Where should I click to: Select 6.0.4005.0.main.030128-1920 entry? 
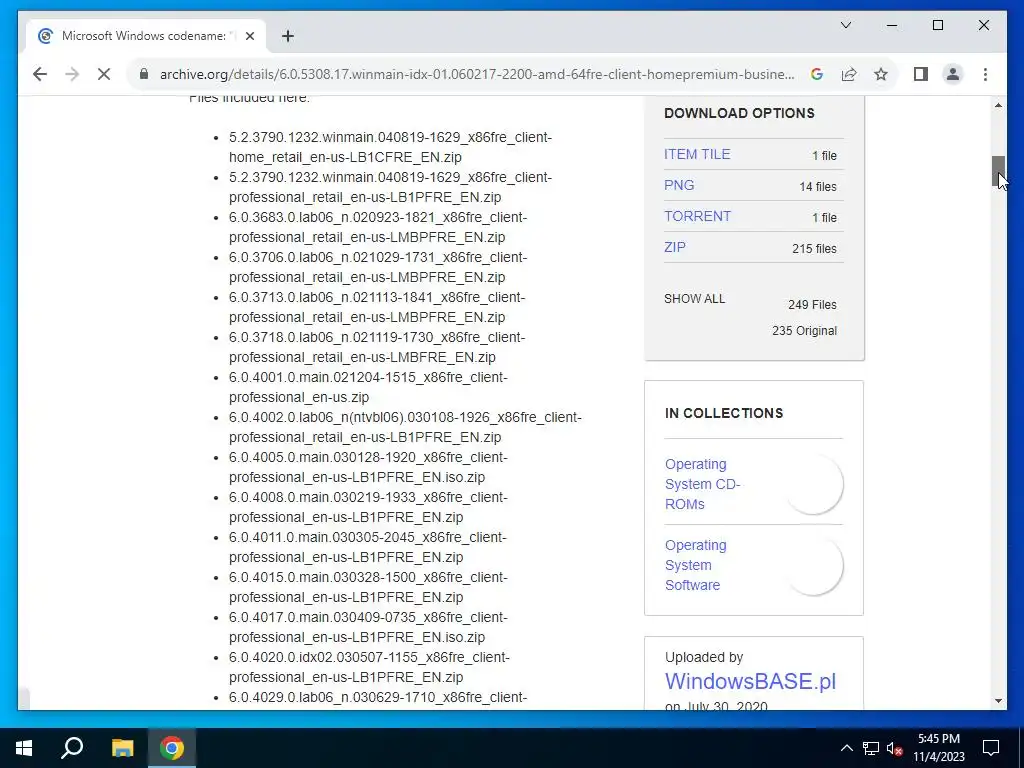click(x=368, y=467)
